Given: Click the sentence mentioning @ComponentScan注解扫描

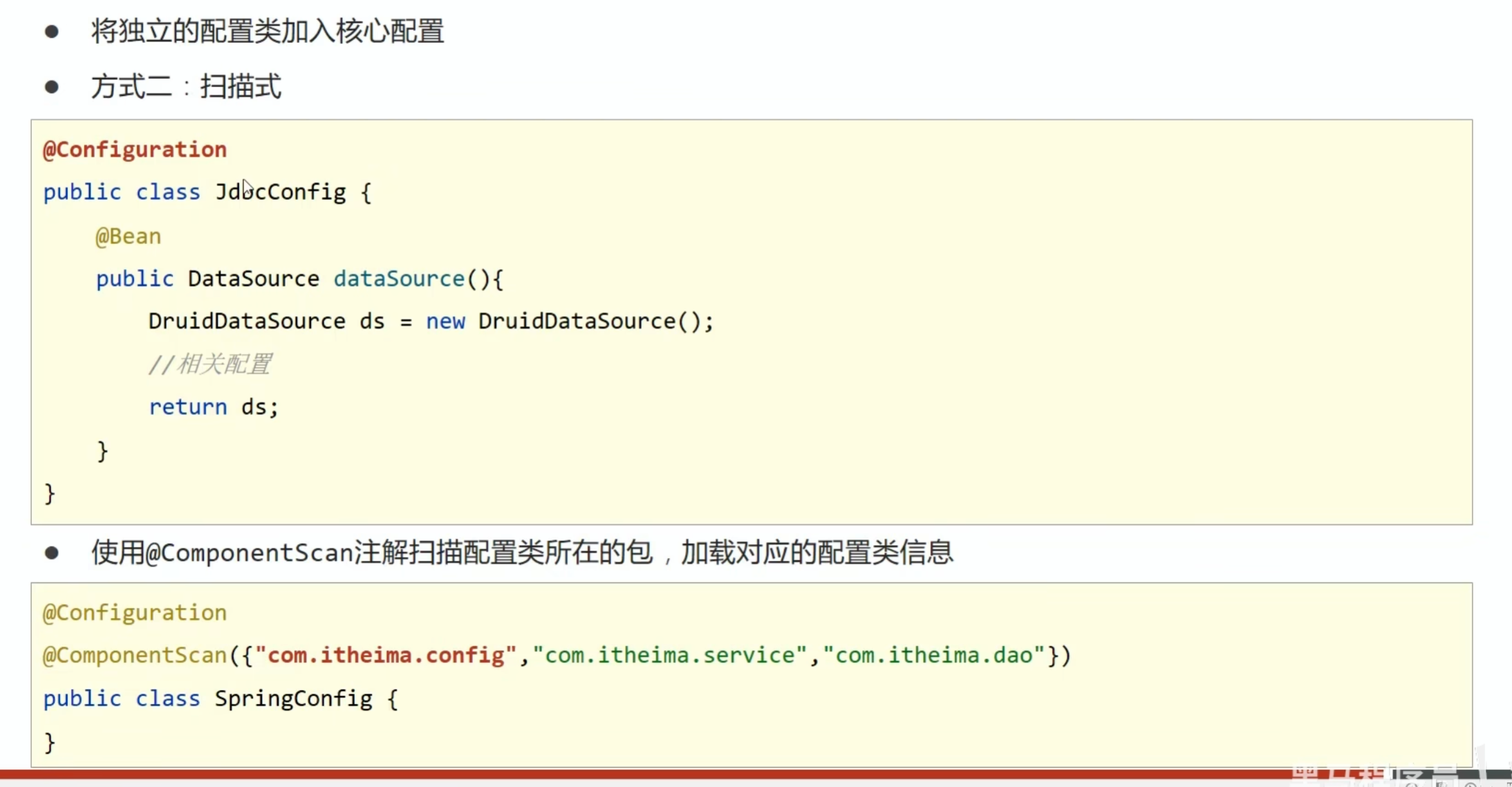Looking at the screenshot, I should (x=522, y=553).
